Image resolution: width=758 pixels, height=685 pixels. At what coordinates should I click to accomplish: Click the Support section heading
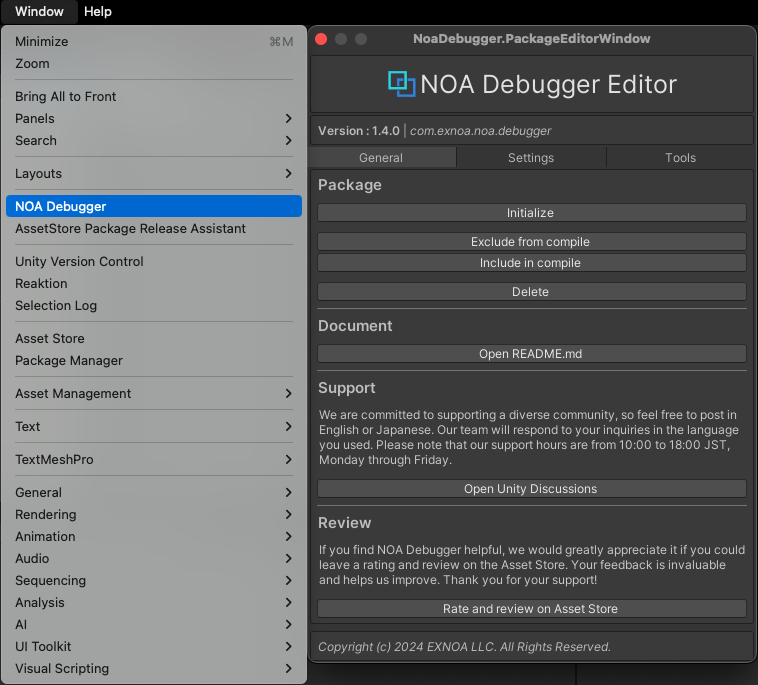pyautogui.click(x=347, y=388)
